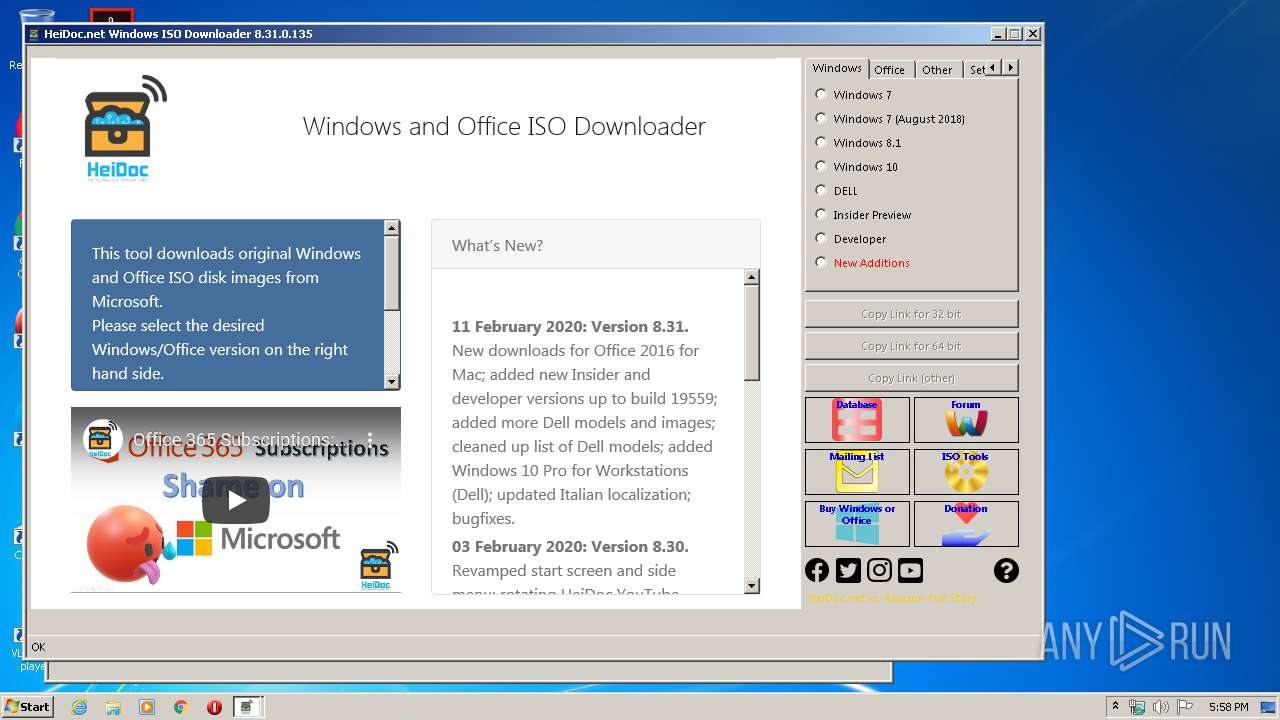
Task: Click the blue info box scrollbar thumb
Action: 392,272
